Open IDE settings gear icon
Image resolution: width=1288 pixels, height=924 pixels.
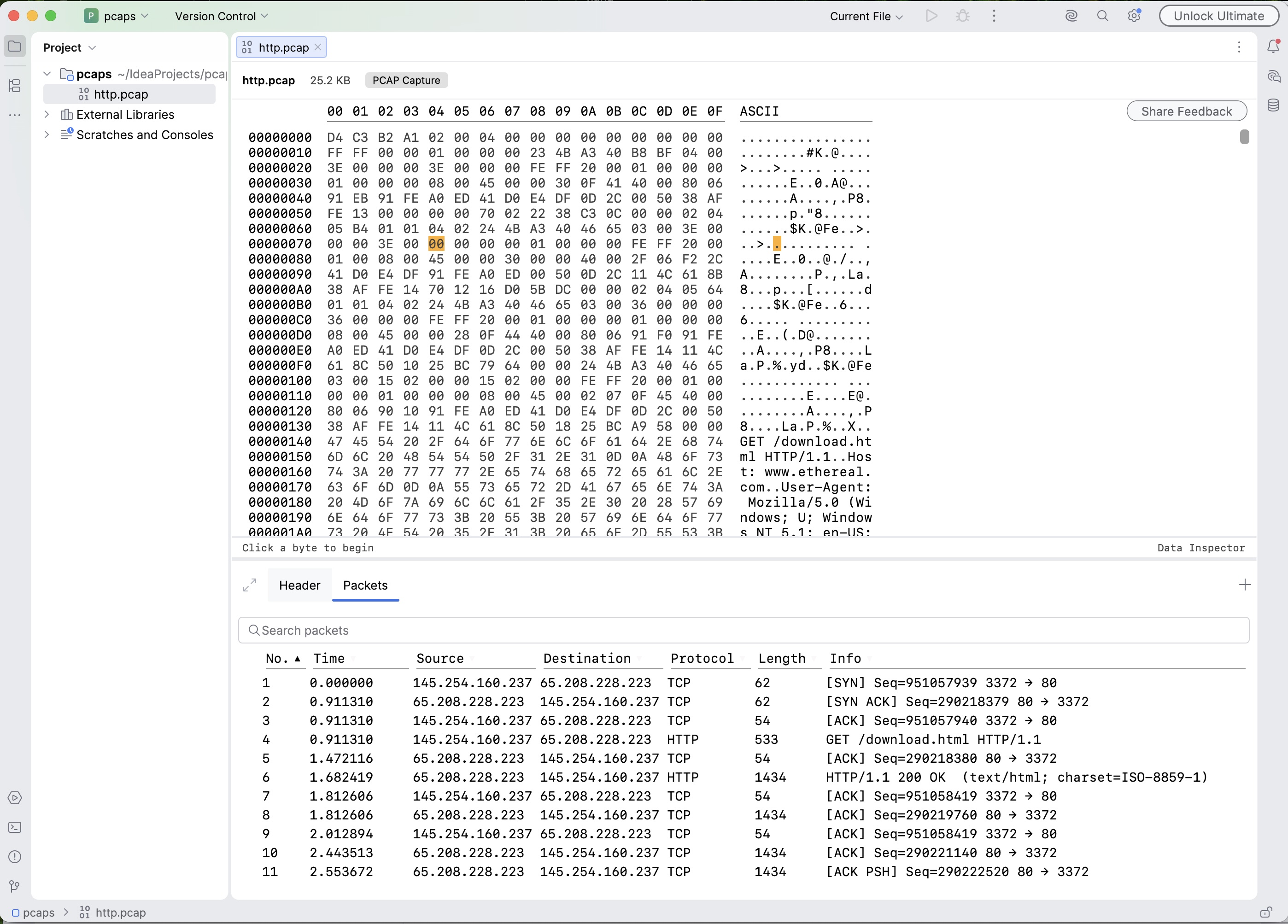click(1134, 16)
